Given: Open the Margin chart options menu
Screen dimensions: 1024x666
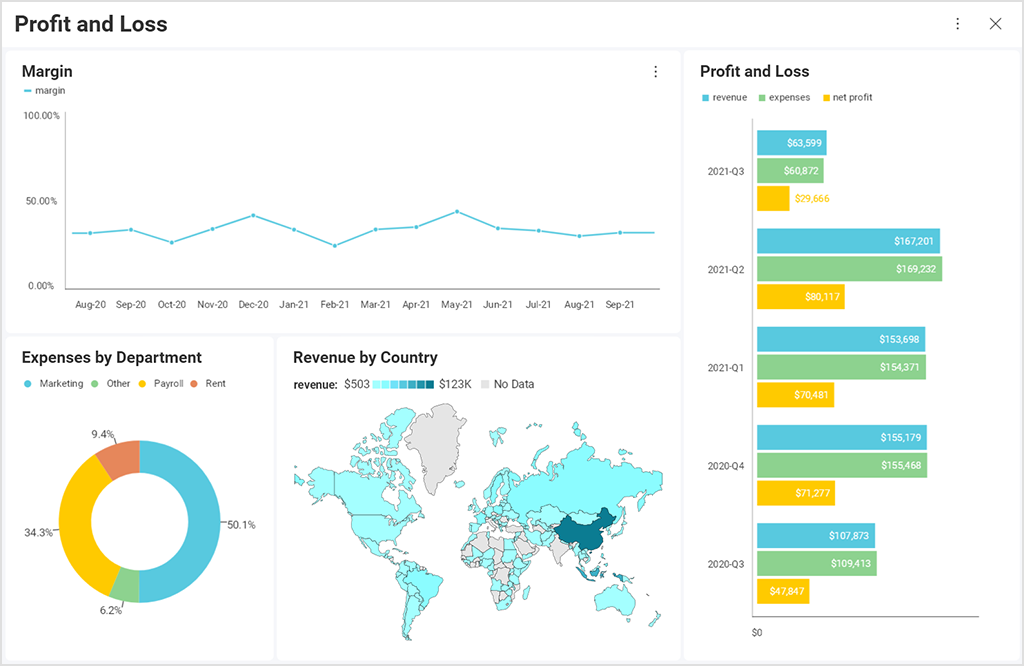Looking at the screenshot, I should [655, 71].
